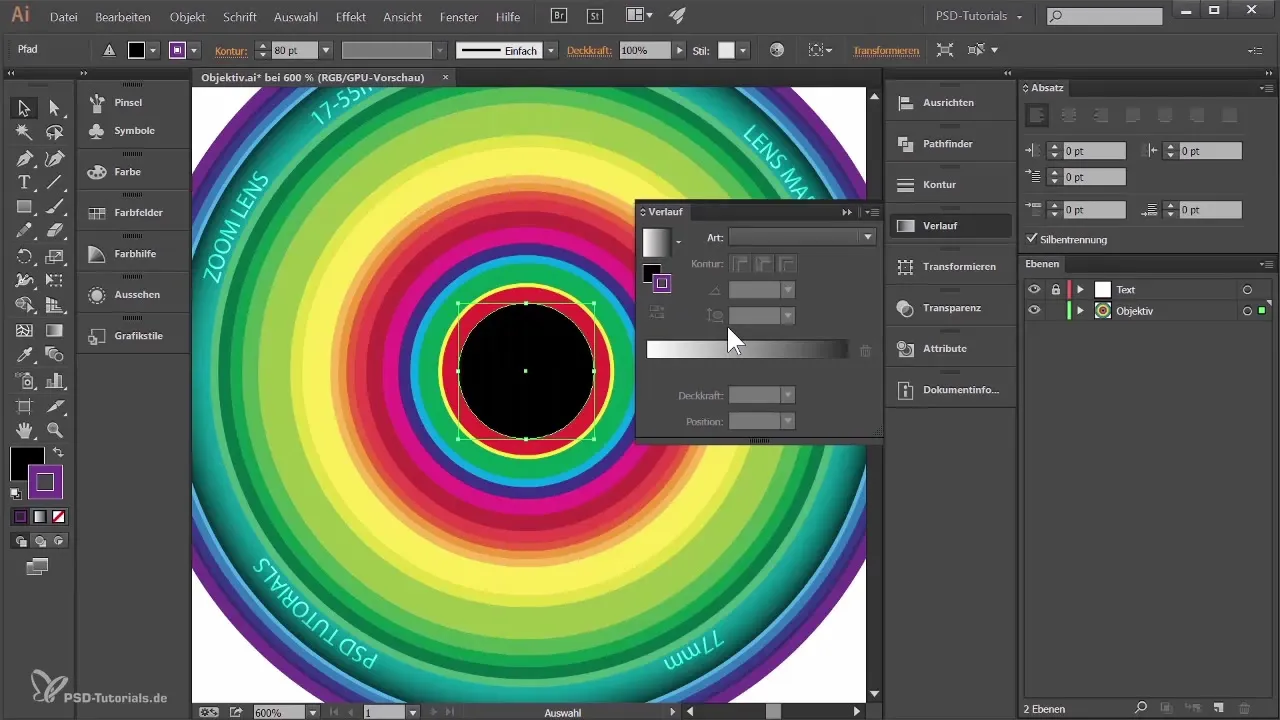1280x720 pixels.
Task: Open the stroke profile Einfach dropdown
Action: [550, 50]
